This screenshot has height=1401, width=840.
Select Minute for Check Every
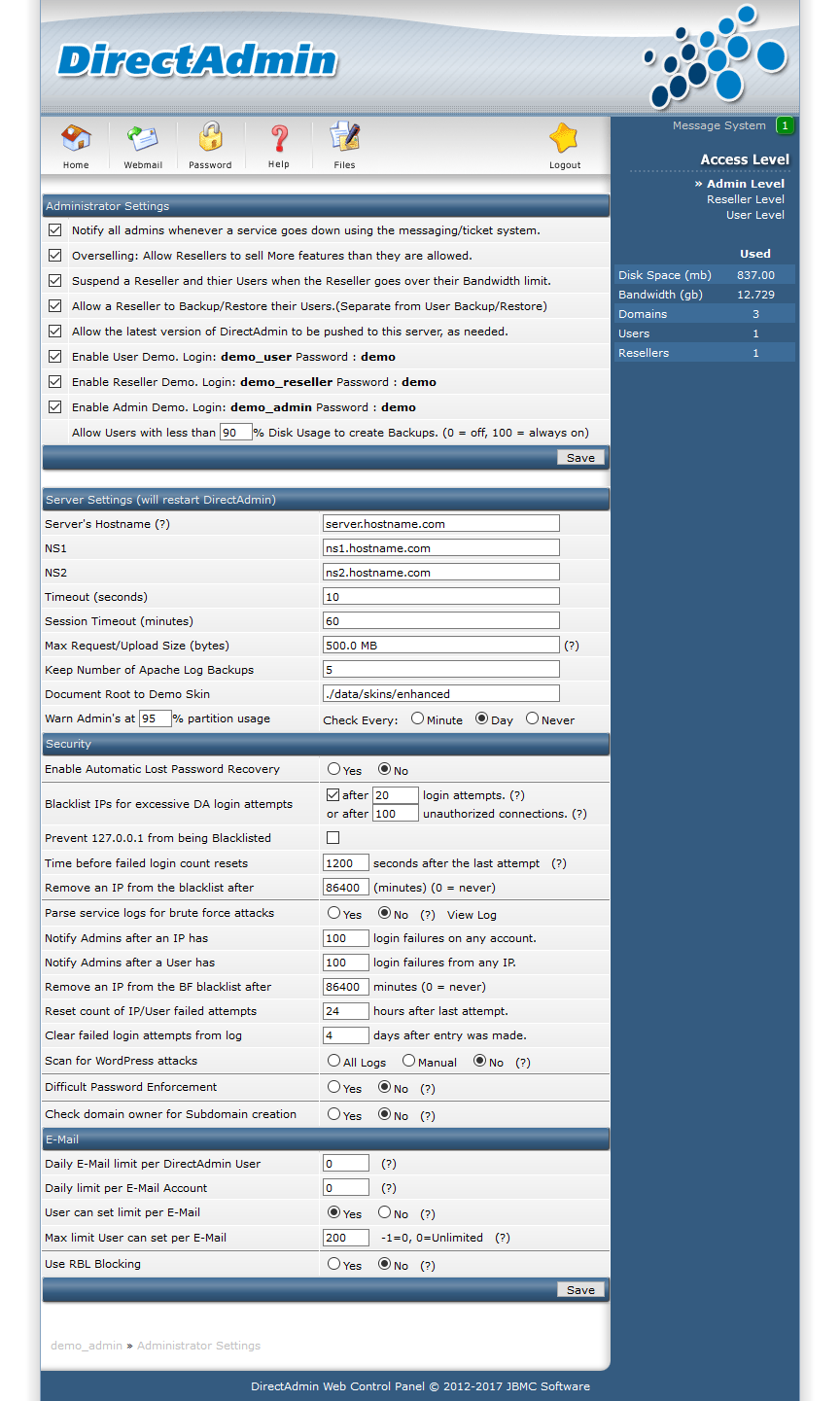[x=417, y=718]
